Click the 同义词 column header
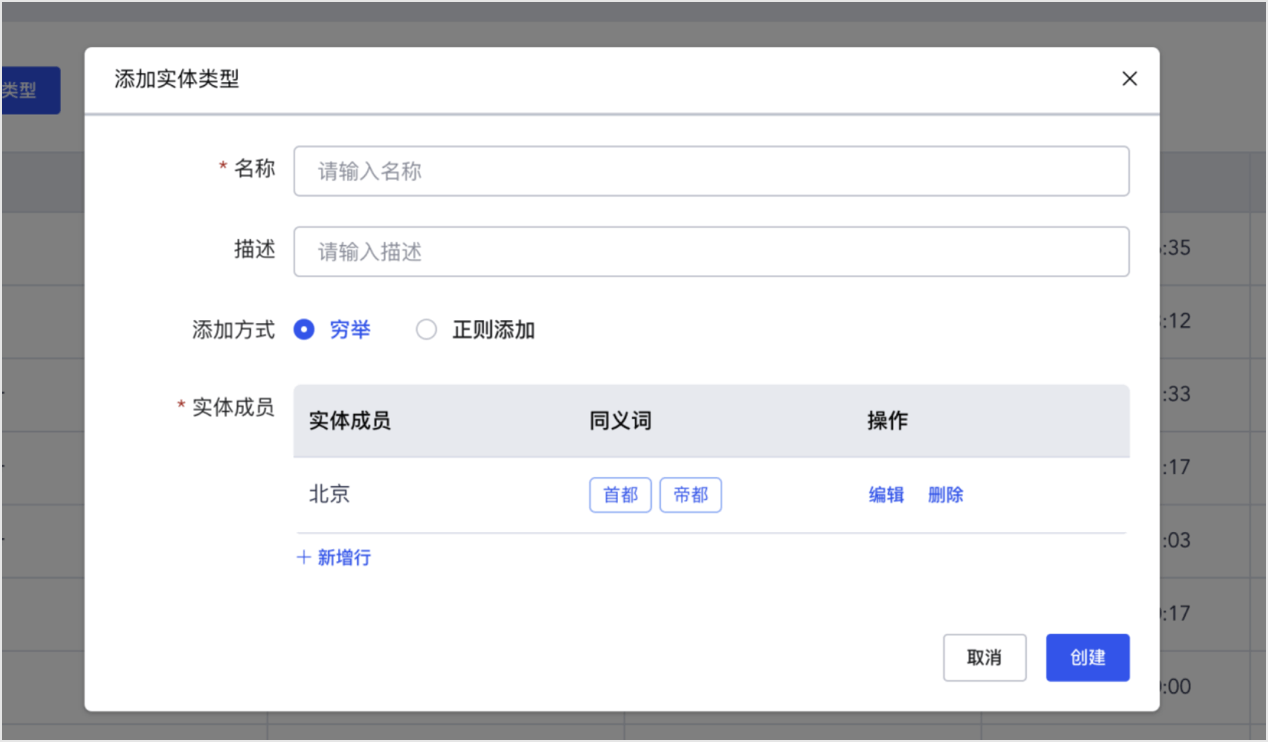Image resolution: width=1268 pixels, height=742 pixels. (x=620, y=421)
